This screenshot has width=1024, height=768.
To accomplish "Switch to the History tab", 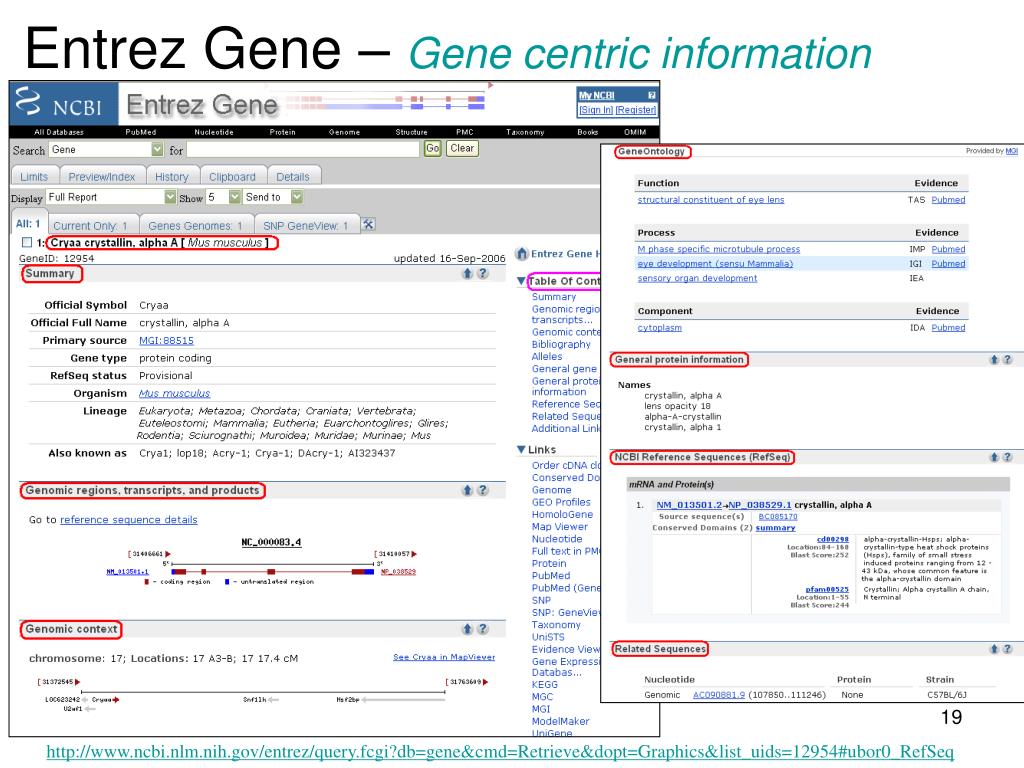I will point(172,176).
